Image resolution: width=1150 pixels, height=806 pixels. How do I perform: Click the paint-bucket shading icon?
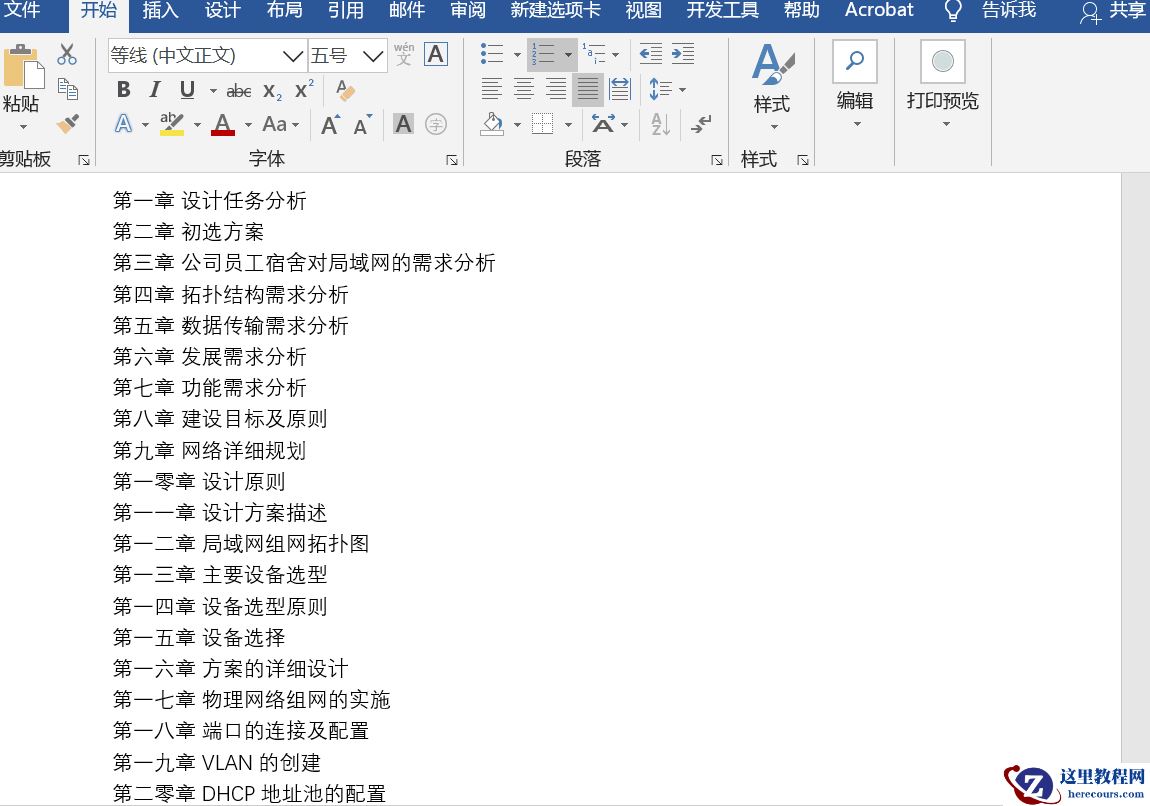coord(492,124)
